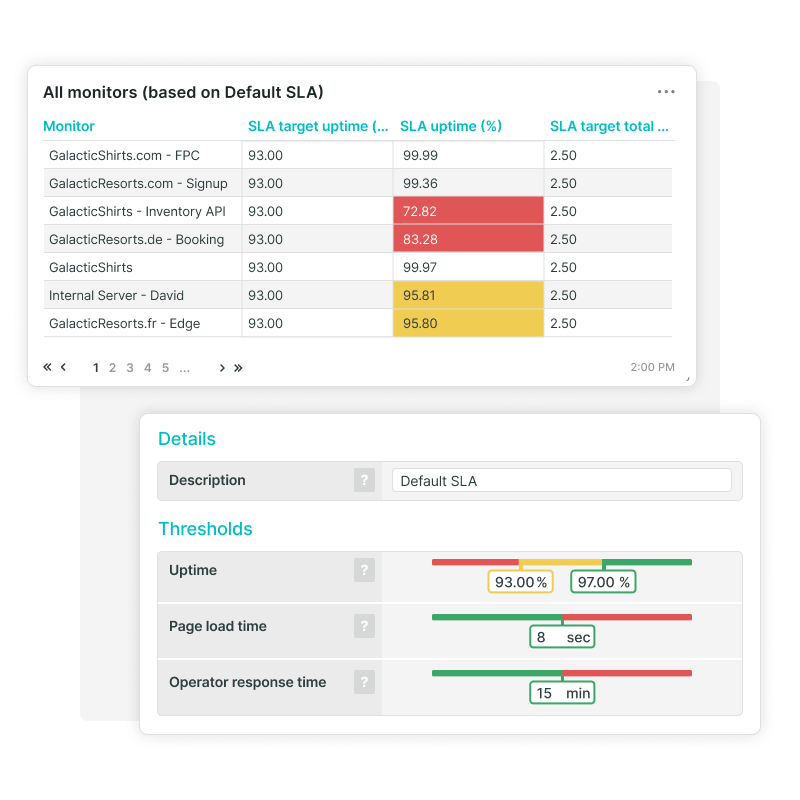Select the 93.00% uptime threshold handle
The height and width of the screenshot is (800, 800).
[520, 582]
